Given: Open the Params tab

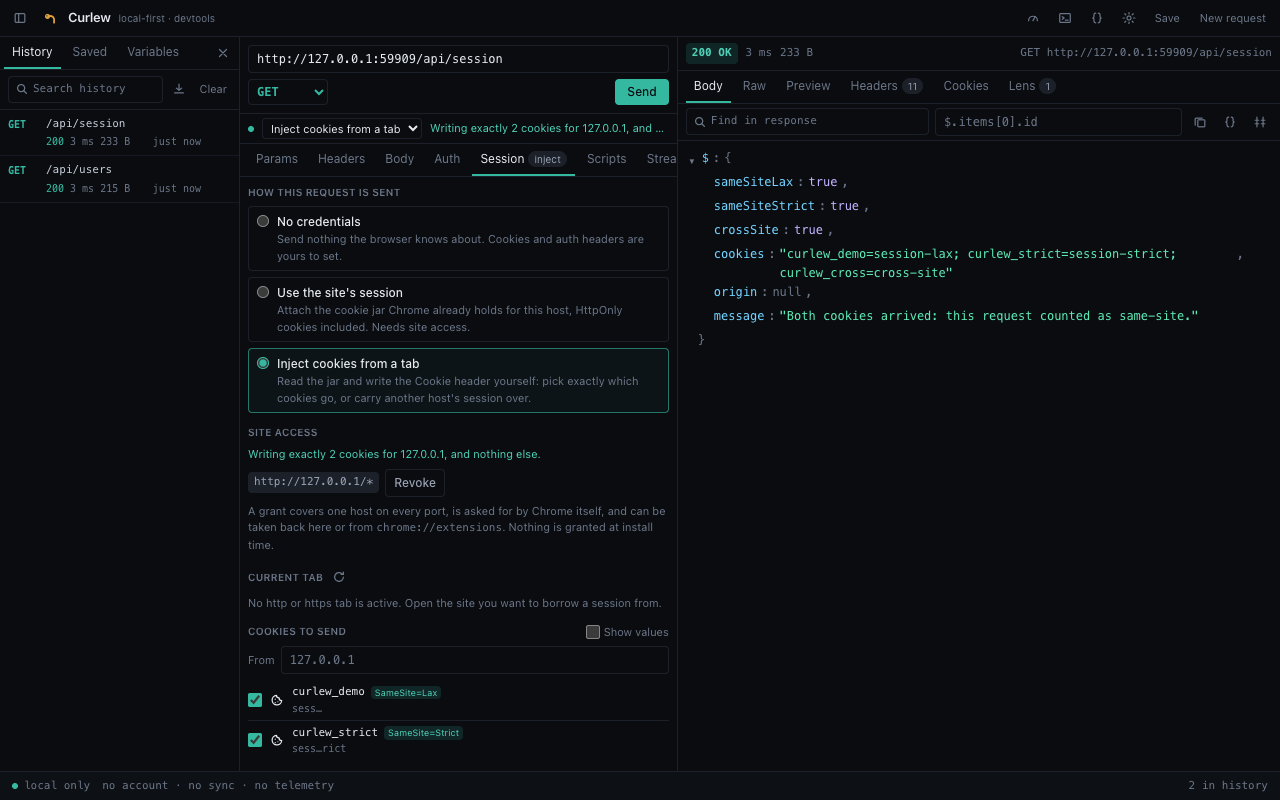Looking at the screenshot, I should [x=277, y=159].
